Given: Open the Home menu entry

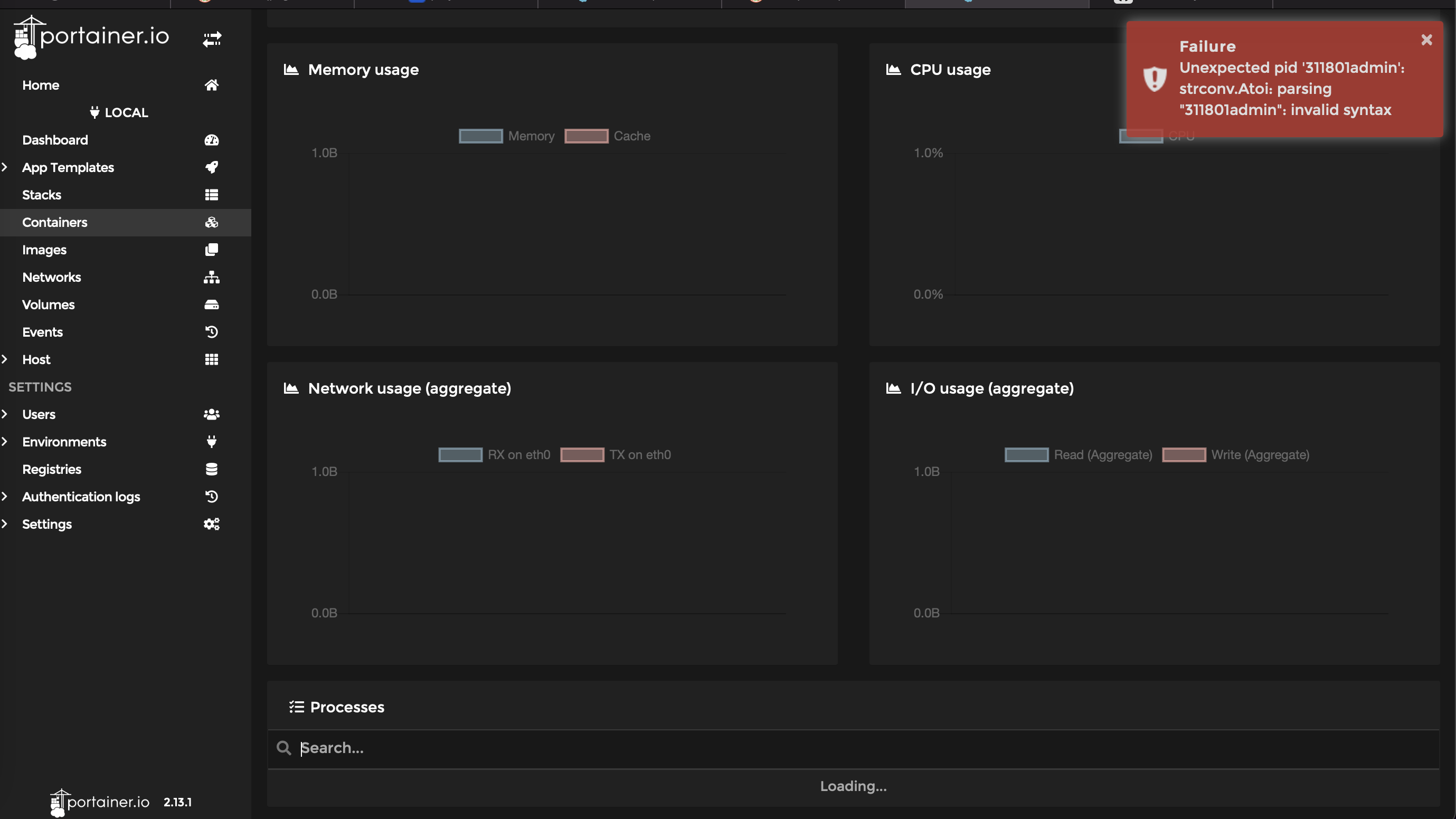Looking at the screenshot, I should coord(40,85).
